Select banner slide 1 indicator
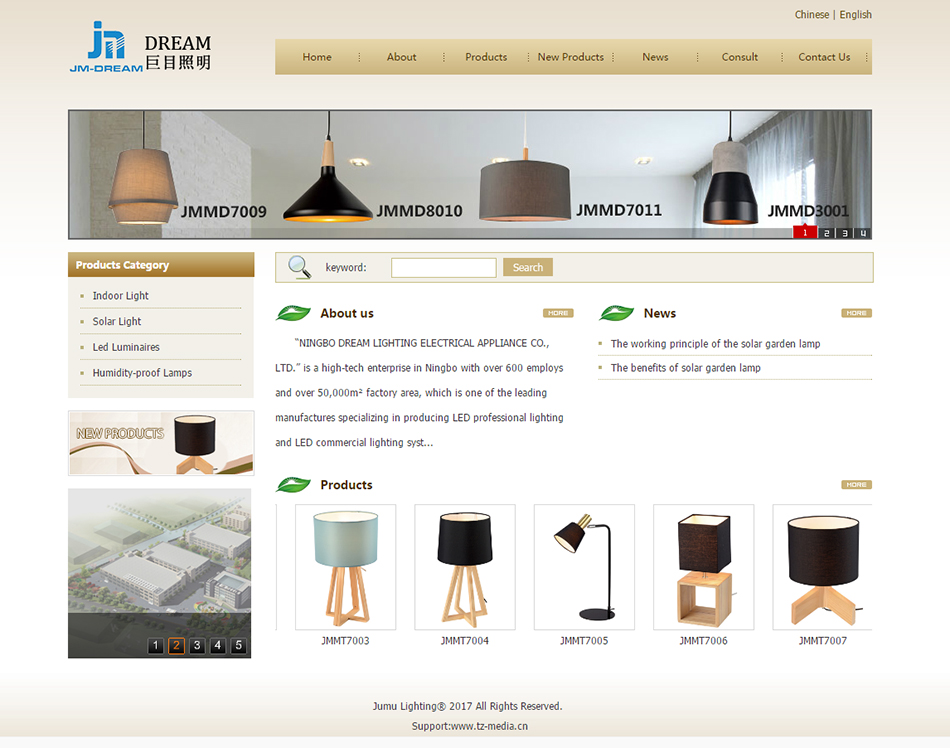This screenshot has height=748, width=950. [805, 233]
